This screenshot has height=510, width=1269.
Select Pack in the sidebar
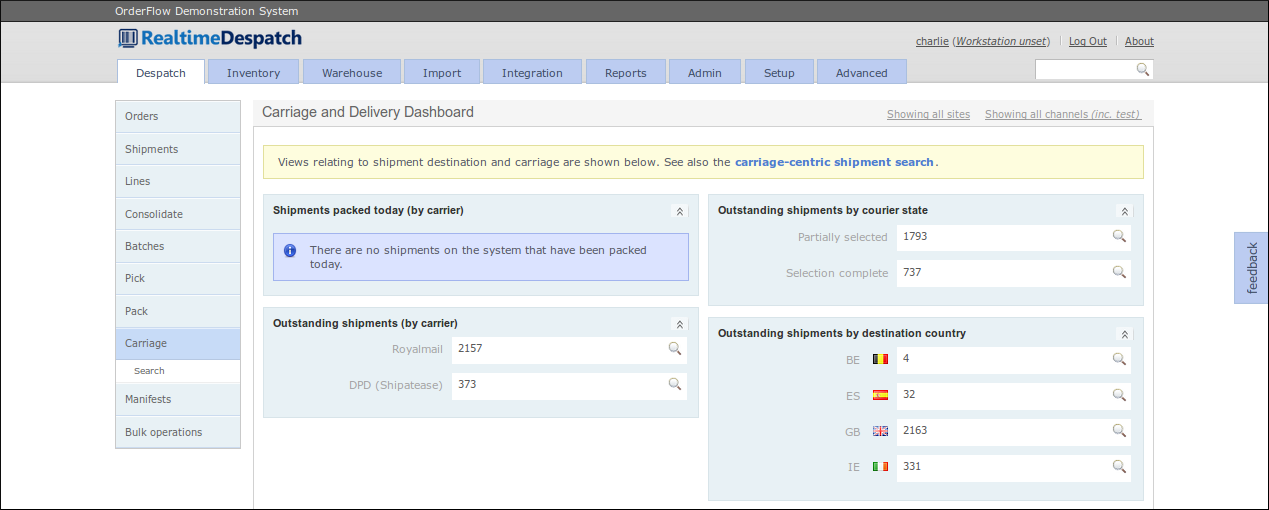178,311
